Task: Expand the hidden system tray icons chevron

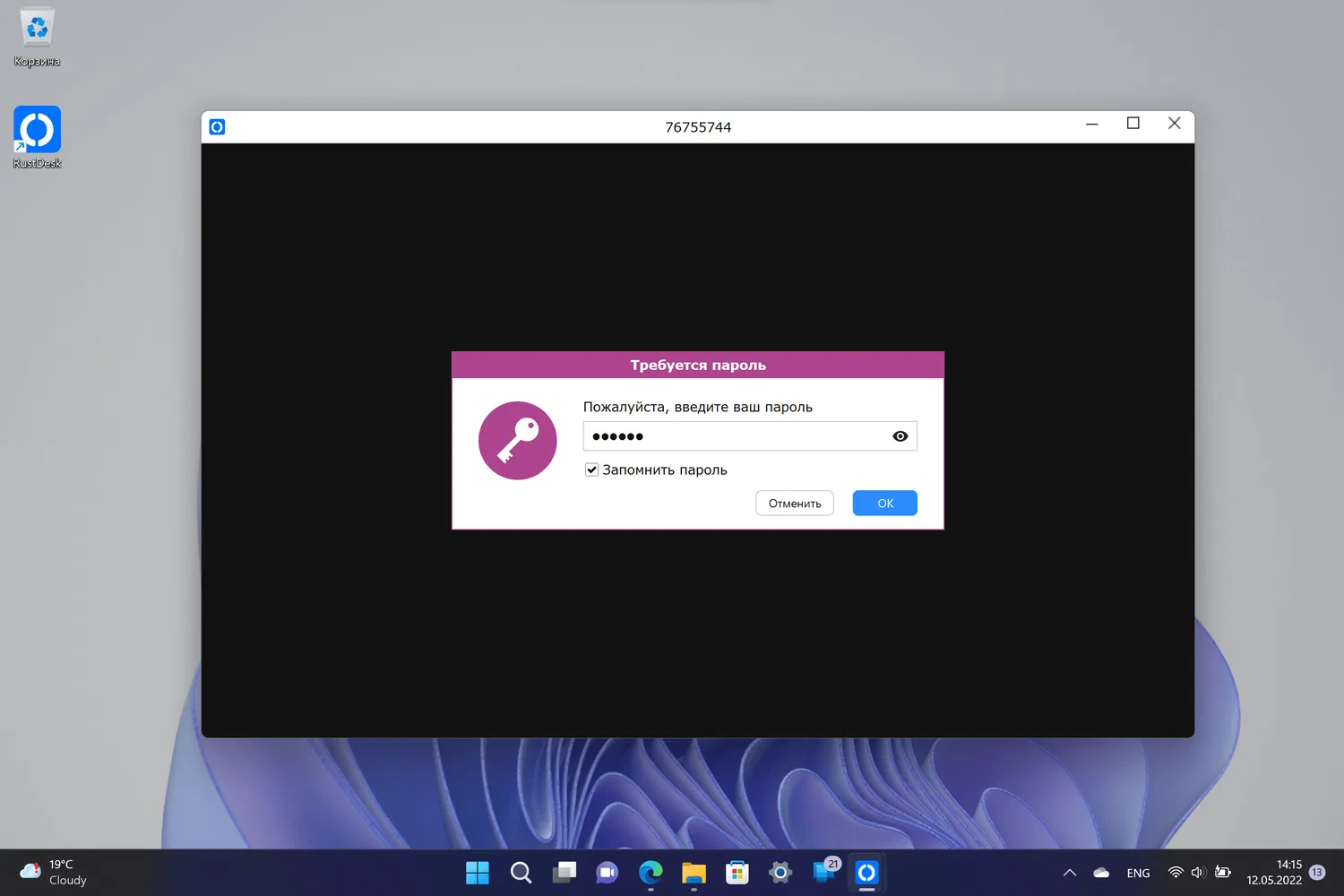Action: coord(1069,873)
